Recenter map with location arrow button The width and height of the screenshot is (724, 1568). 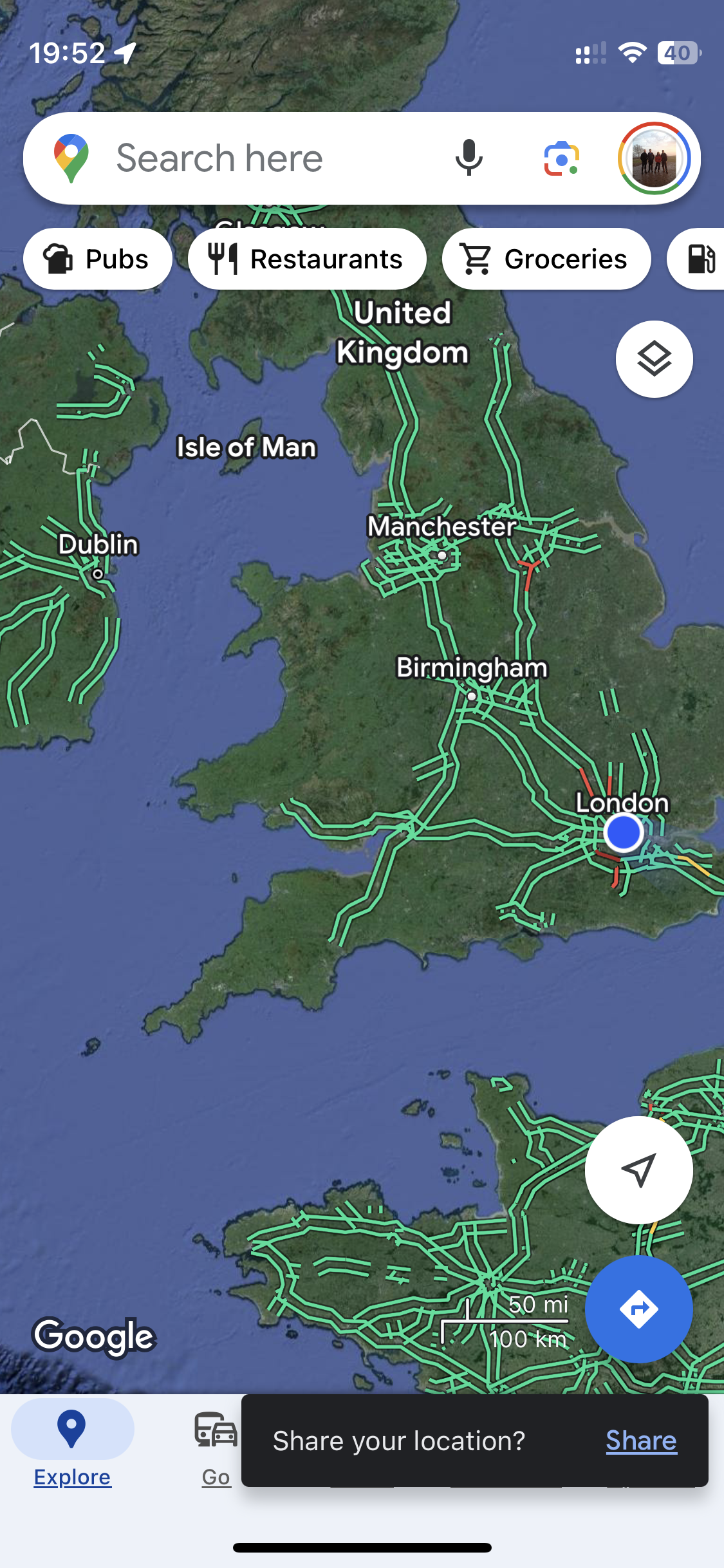[639, 1170]
